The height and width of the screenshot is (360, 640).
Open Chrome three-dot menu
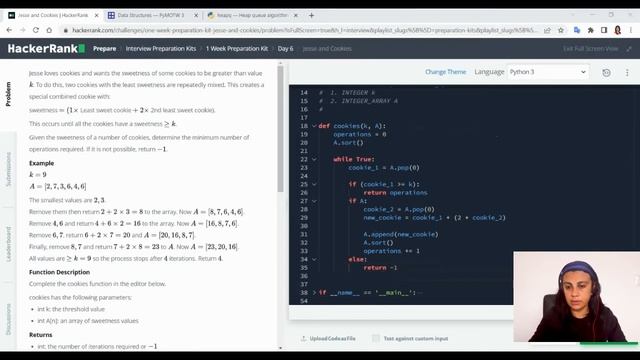click(x=631, y=30)
